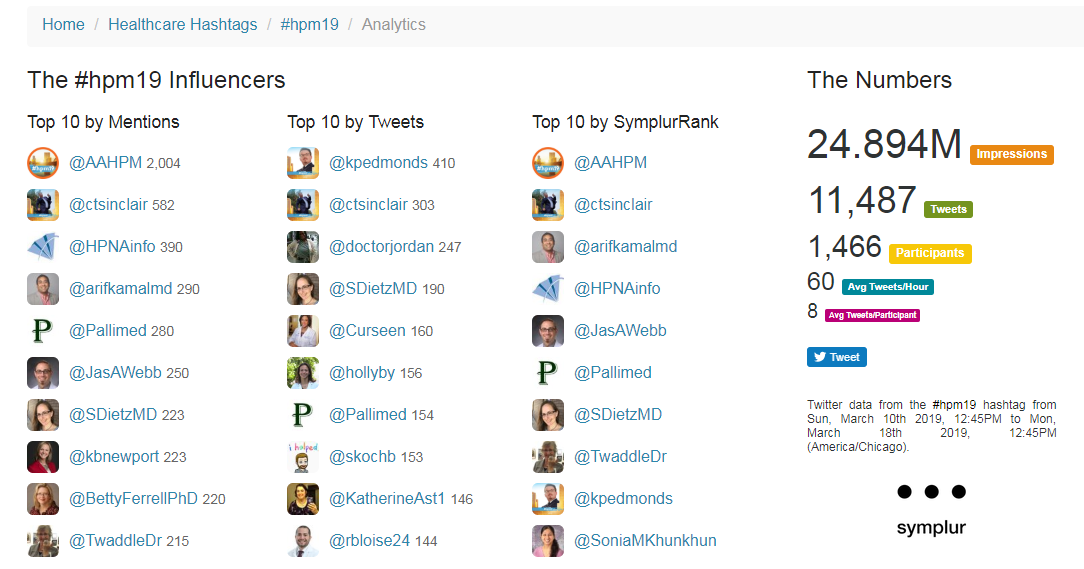The height and width of the screenshot is (569, 1084).
Task: Click @BettyFerrellPhD avatar in Mentions list
Action: 43,499
